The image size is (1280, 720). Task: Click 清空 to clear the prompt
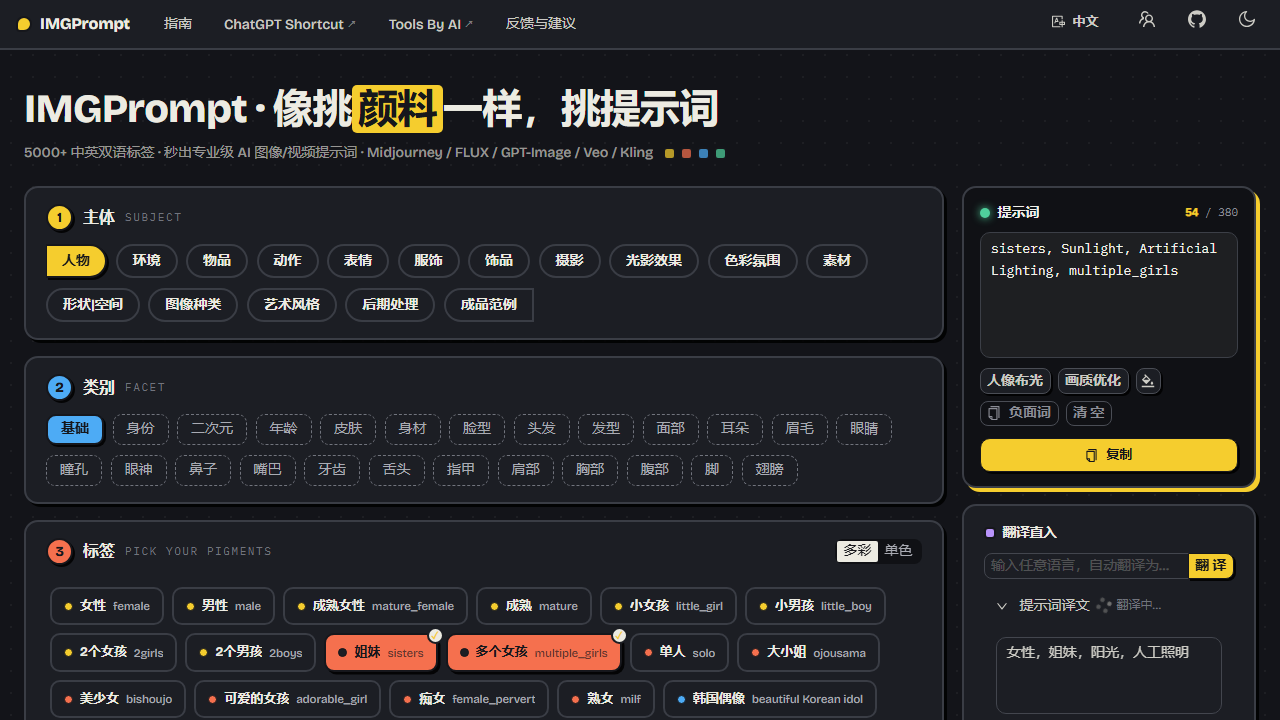coord(1089,413)
